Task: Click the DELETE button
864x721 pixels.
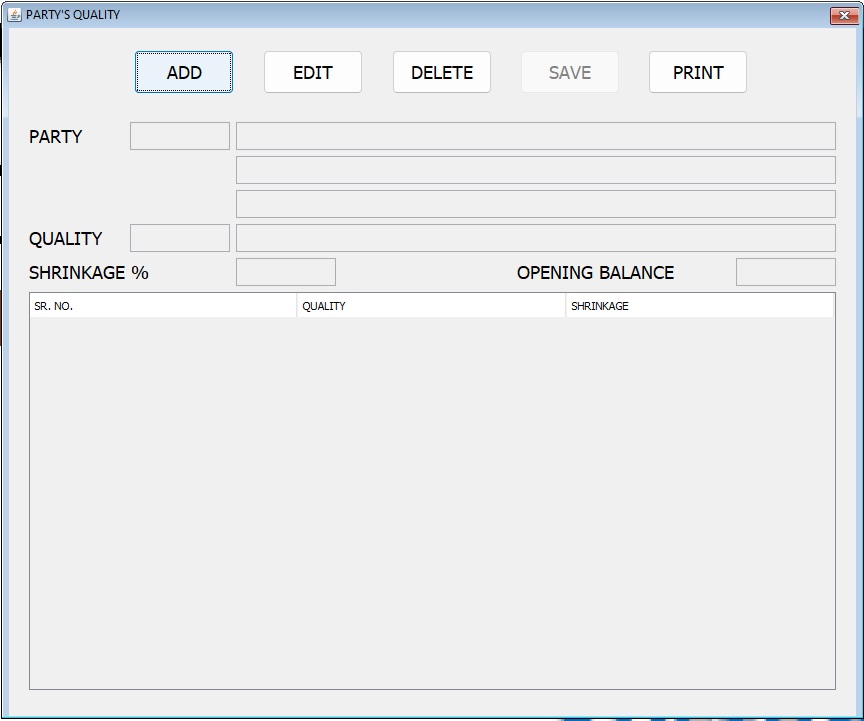Action: click(441, 73)
